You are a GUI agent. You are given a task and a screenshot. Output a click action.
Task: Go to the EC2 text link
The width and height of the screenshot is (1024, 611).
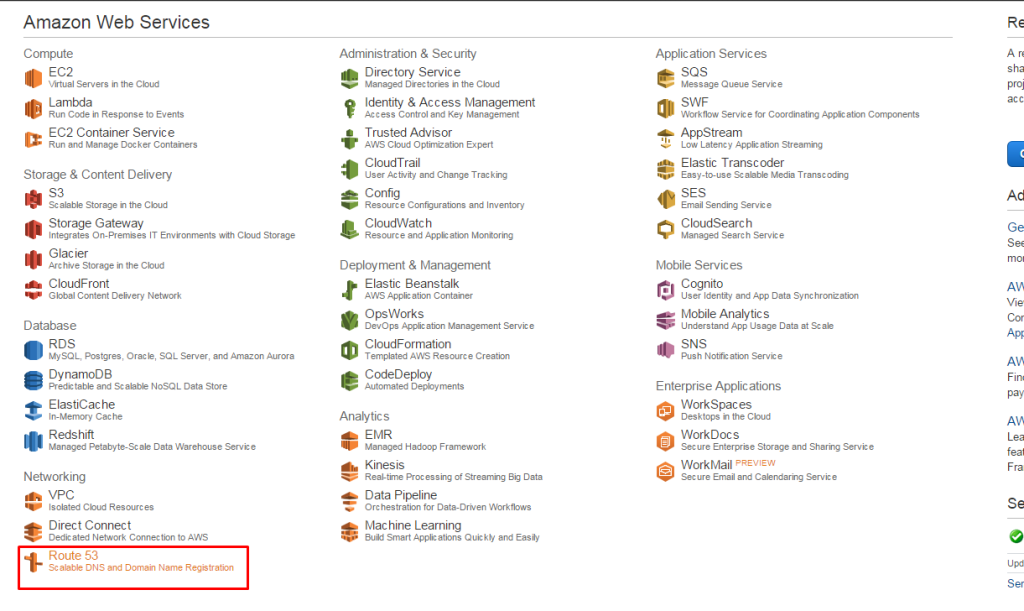[61, 72]
